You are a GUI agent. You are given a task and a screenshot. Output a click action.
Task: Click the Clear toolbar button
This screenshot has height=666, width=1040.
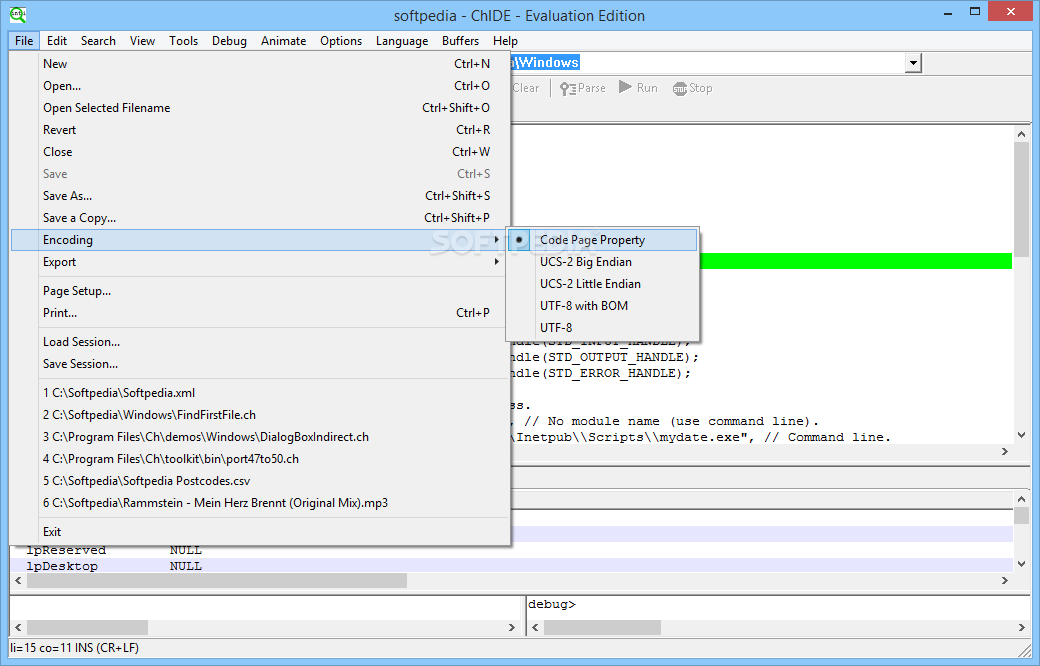526,88
